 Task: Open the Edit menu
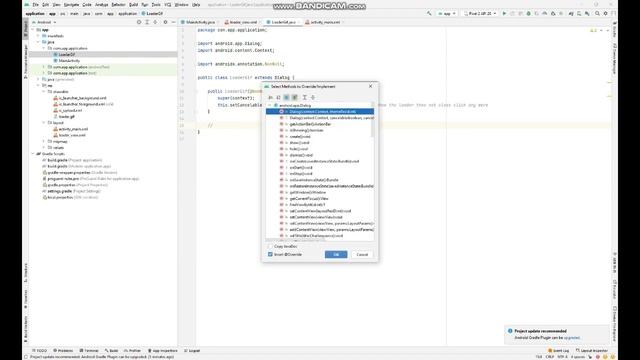45,5
